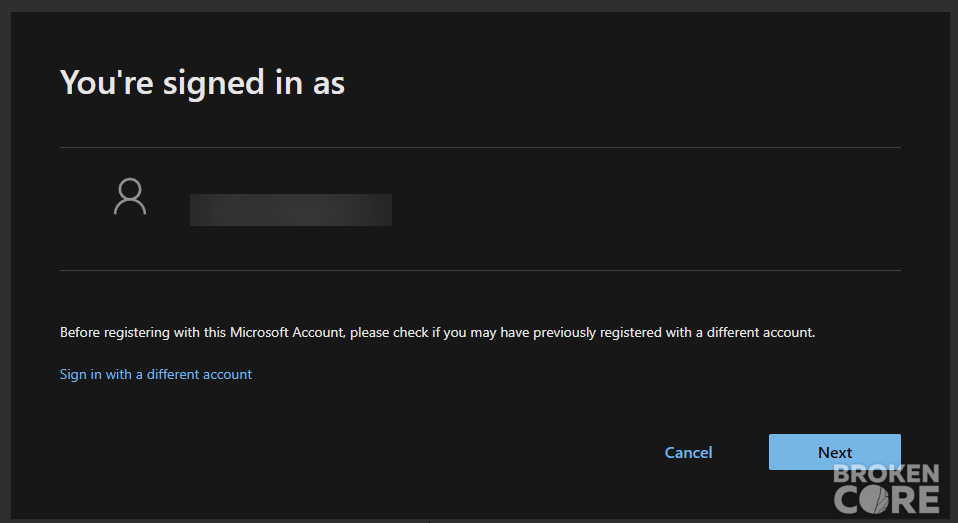Click the divider line below the account
The height and width of the screenshot is (523, 958).
(480, 270)
